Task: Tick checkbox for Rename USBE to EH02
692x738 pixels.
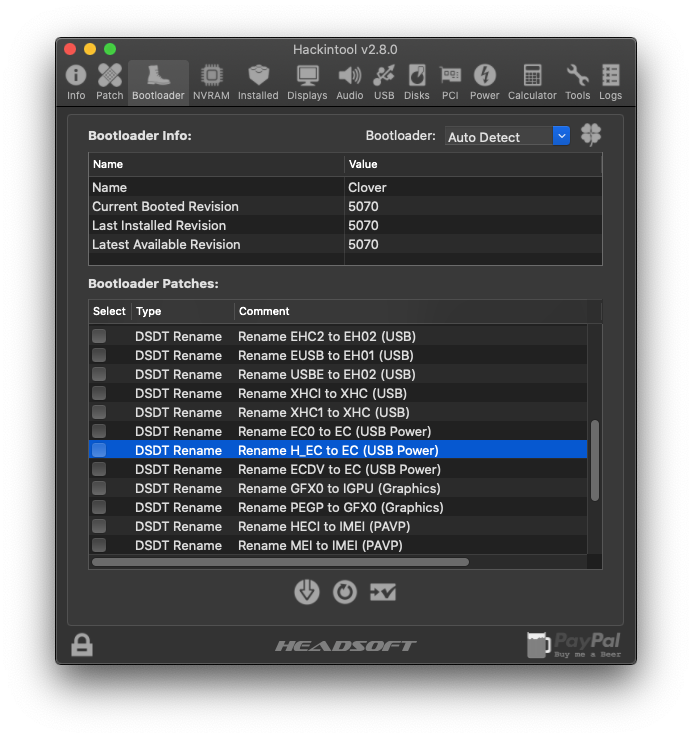Action: 99,374
